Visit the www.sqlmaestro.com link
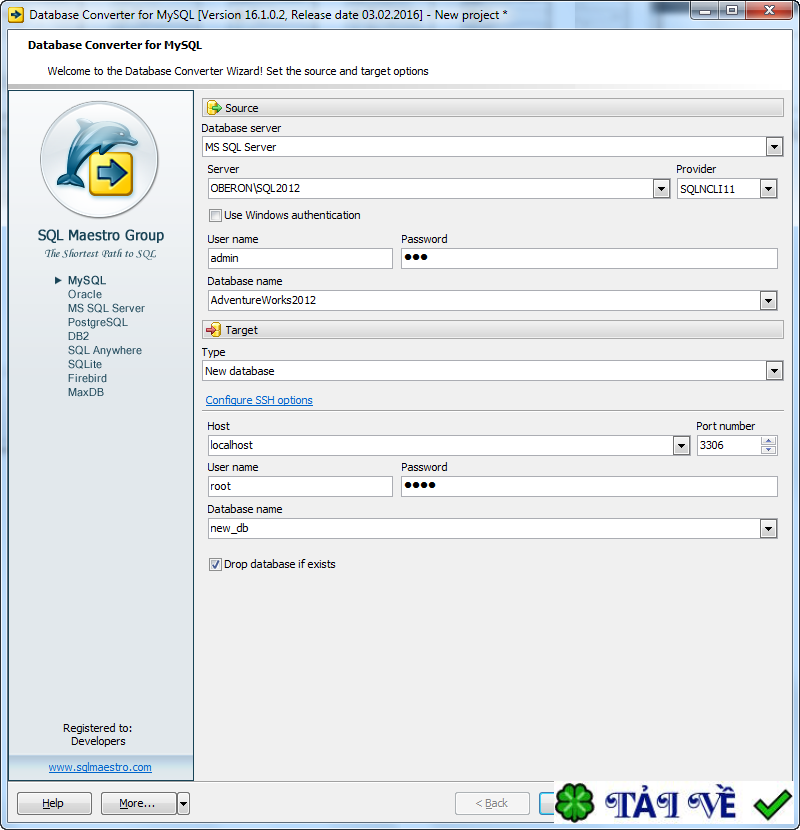The image size is (800, 830). [x=99, y=767]
